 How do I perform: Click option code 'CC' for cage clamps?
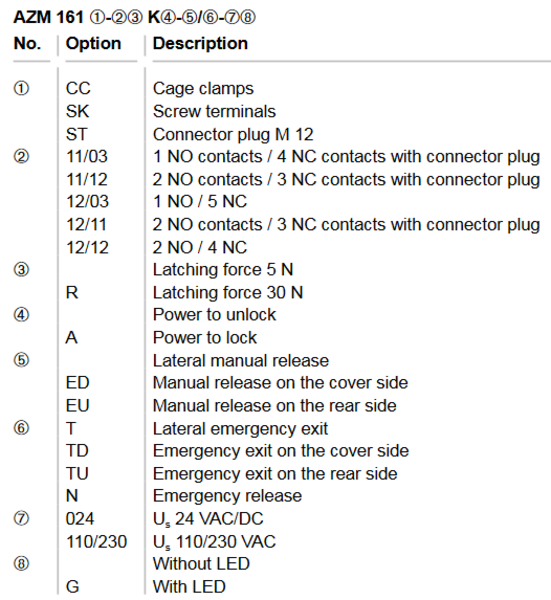click(x=78, y=88)
